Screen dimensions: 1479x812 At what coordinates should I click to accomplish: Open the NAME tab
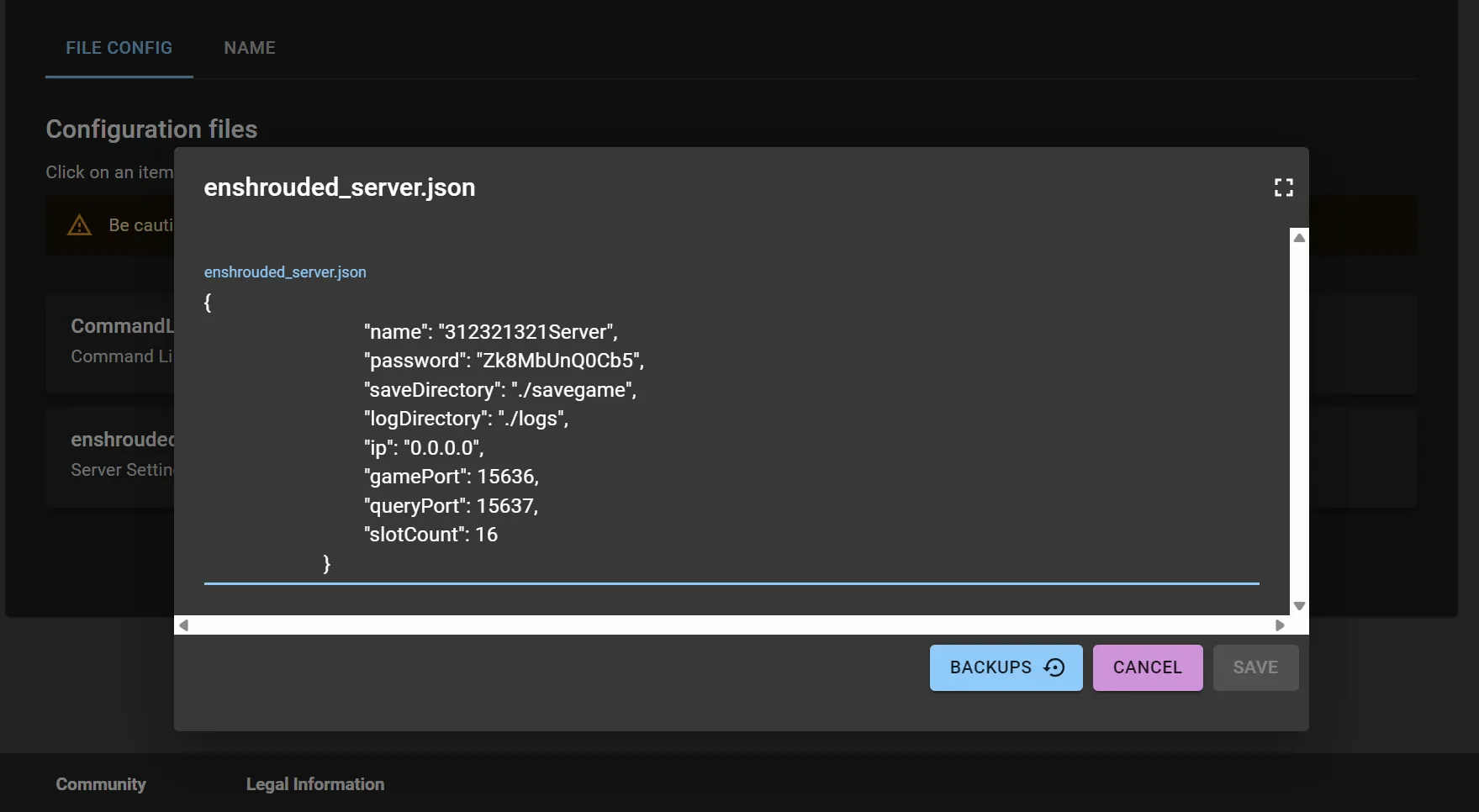pyautogui.click(x=250, y=48)
